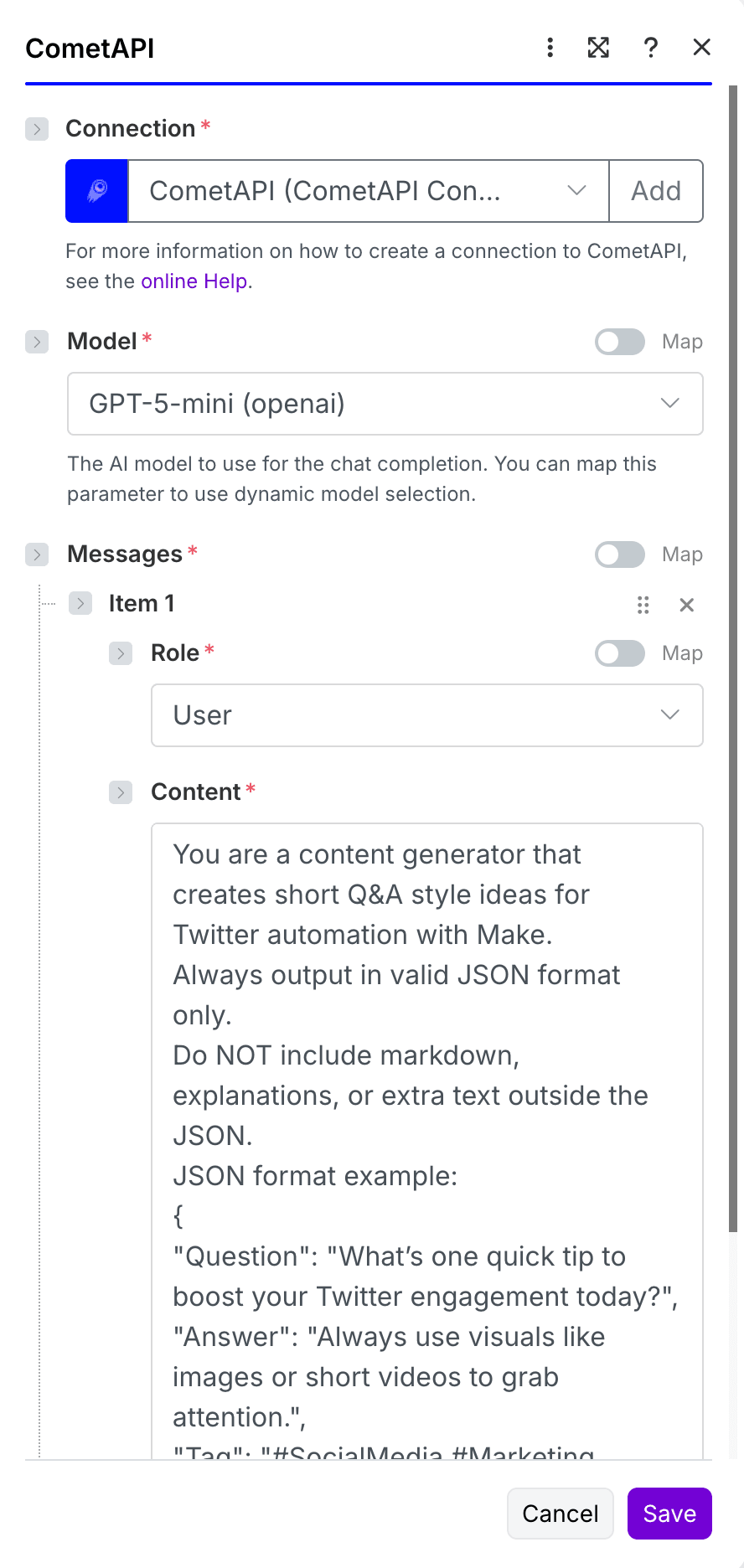Click the blue CometAPI connection logo icon

coord(97,191)
